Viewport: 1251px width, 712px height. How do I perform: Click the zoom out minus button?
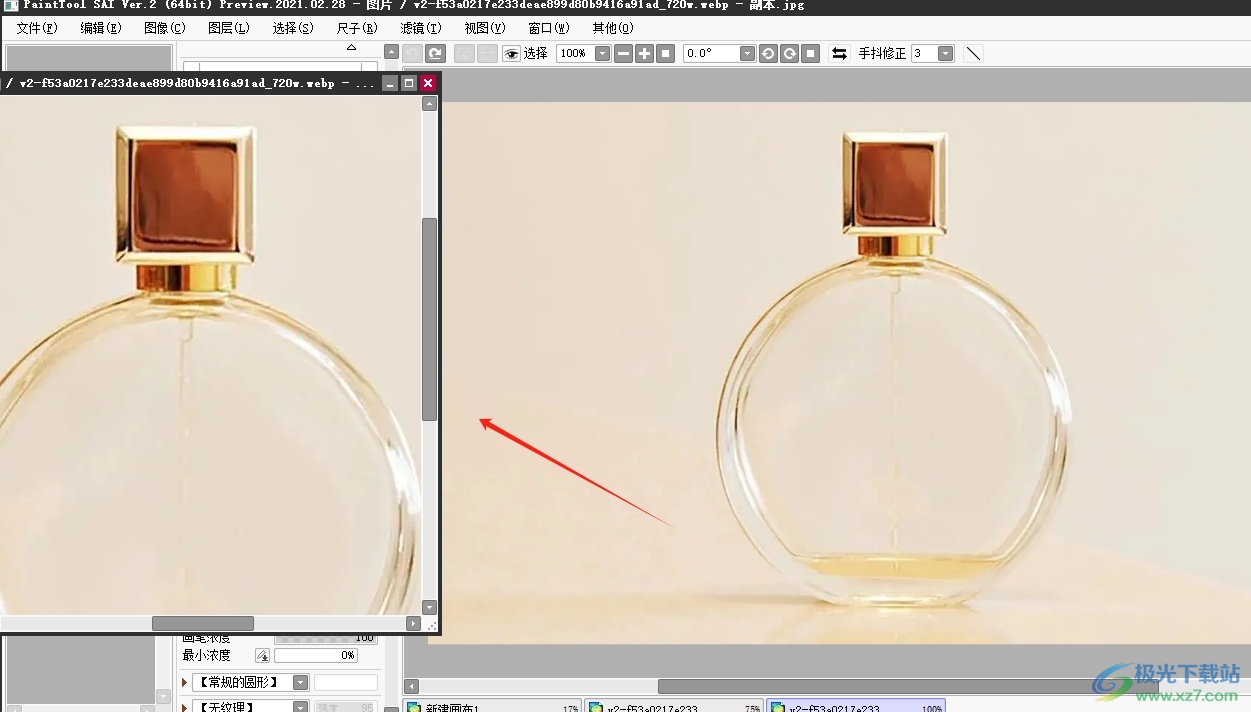tap(623, 53)
